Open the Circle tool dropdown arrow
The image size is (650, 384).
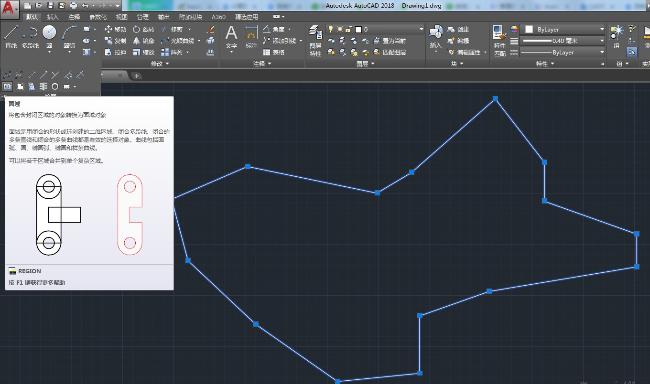49,52
